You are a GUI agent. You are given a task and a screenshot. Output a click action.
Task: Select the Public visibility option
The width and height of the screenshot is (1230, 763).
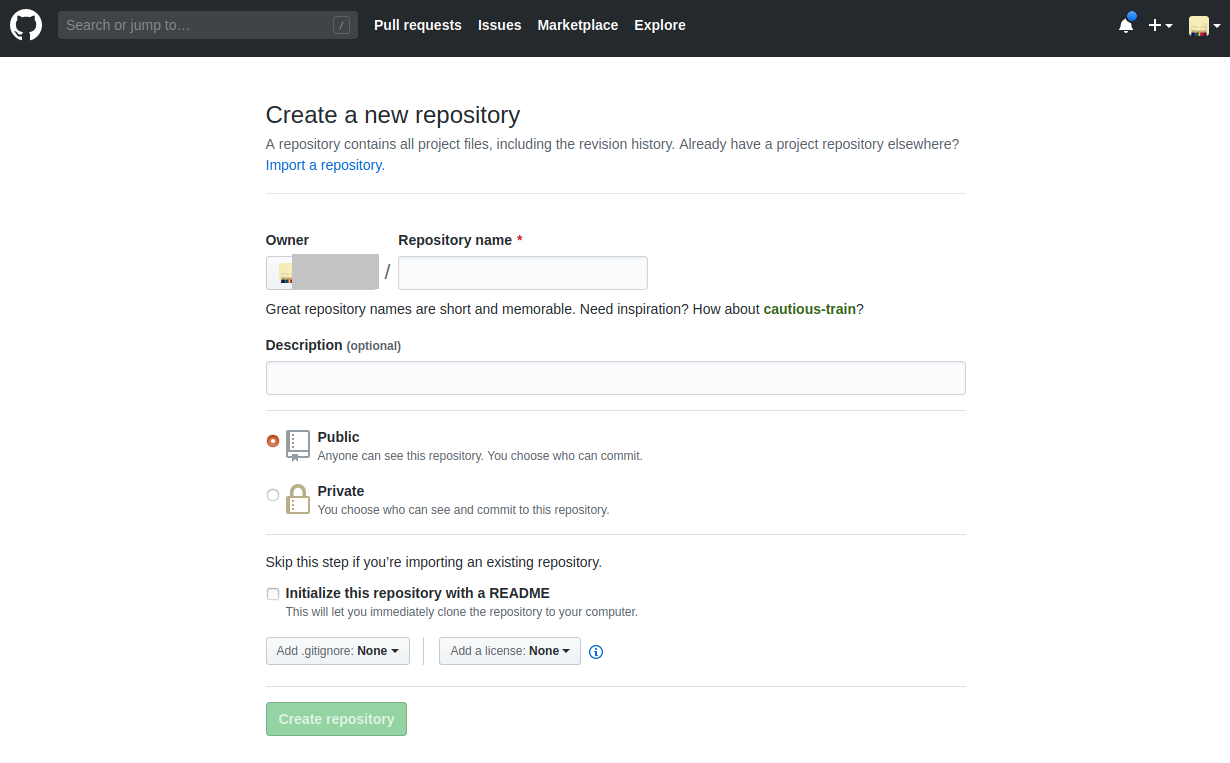pyautogui.click(x=273, y=440)
